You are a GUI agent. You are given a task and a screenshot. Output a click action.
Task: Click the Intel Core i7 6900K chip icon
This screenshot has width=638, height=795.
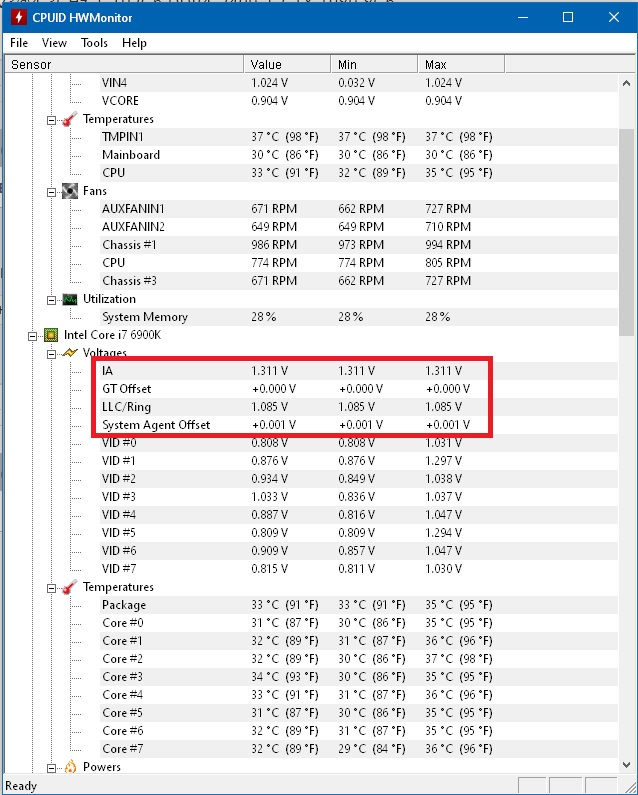51,335
